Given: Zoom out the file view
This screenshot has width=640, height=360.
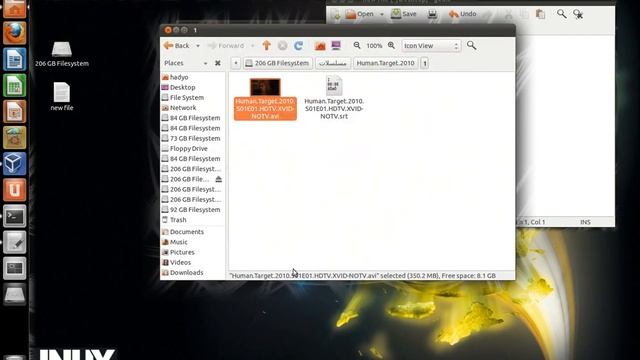Looking at the screenshot, I should (x=357, y=45).
